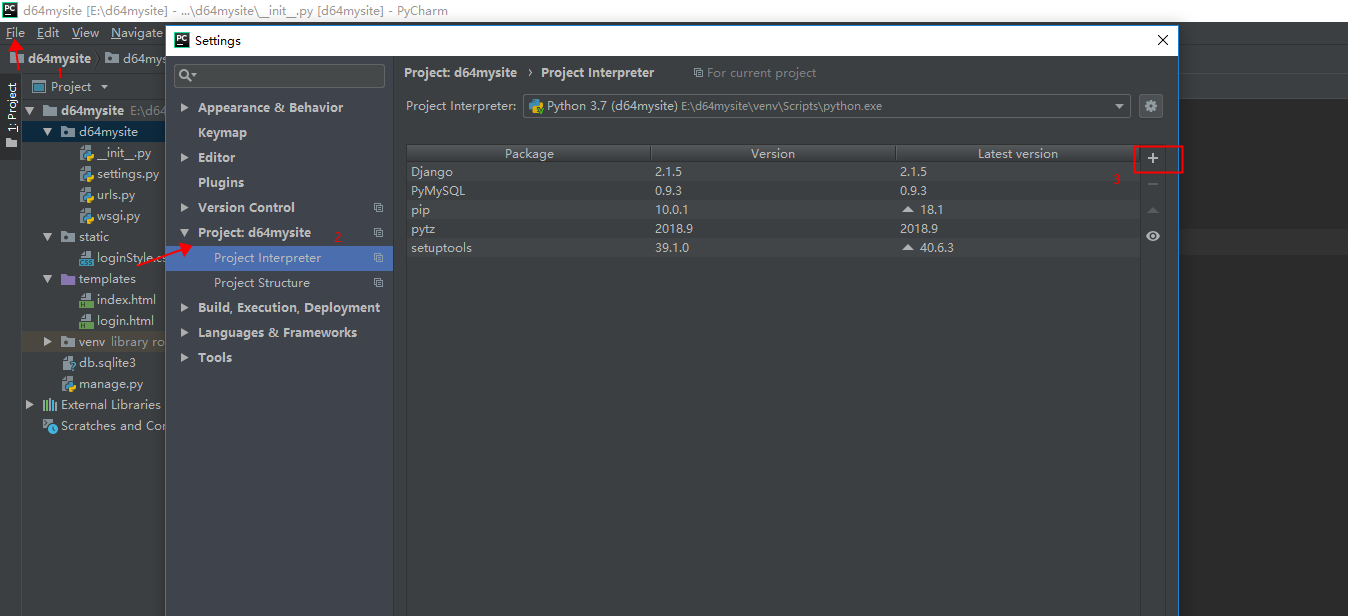Click the Package column header
The width and height of the screenshot is (1348, 616).
(529, 153)
